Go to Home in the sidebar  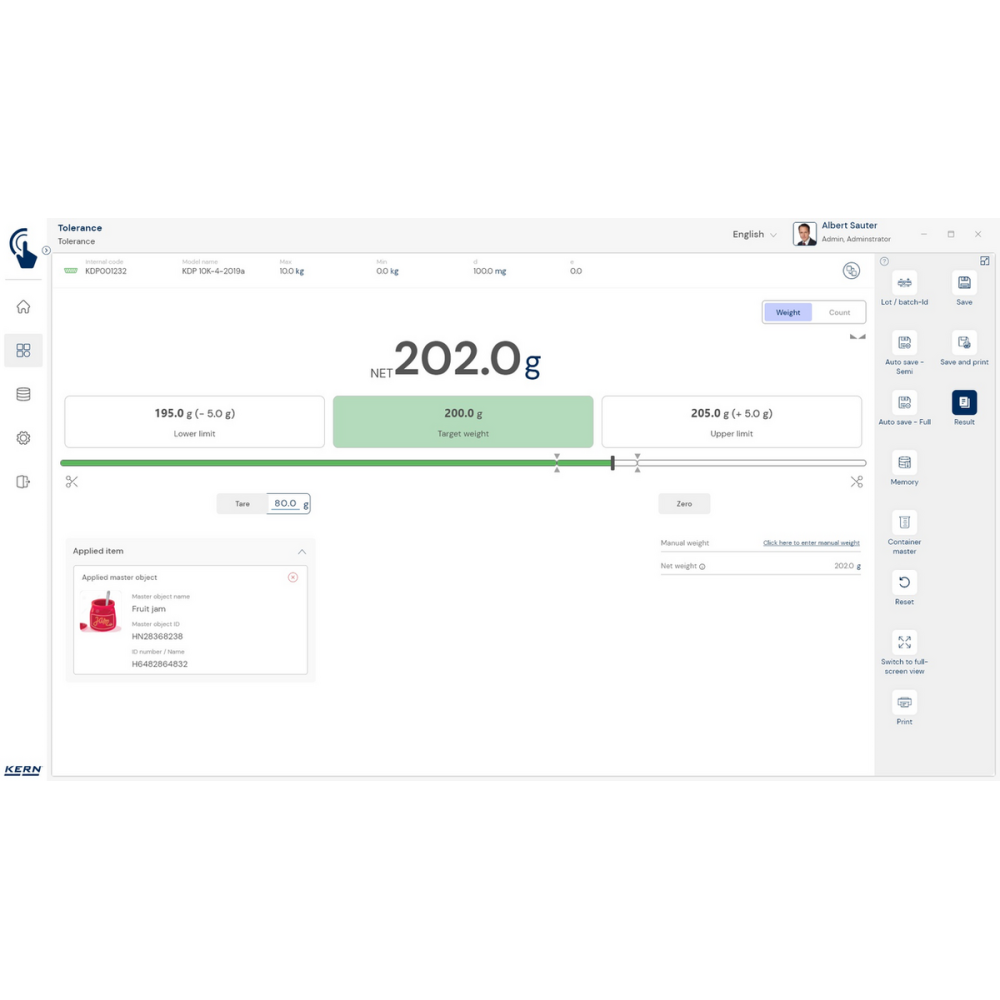tap(23, 307)
